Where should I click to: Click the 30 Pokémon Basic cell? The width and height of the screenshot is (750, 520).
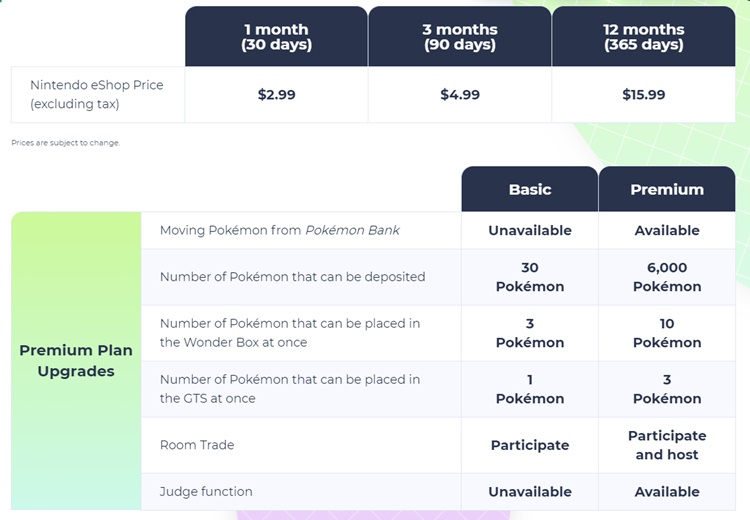coord(530,277)
